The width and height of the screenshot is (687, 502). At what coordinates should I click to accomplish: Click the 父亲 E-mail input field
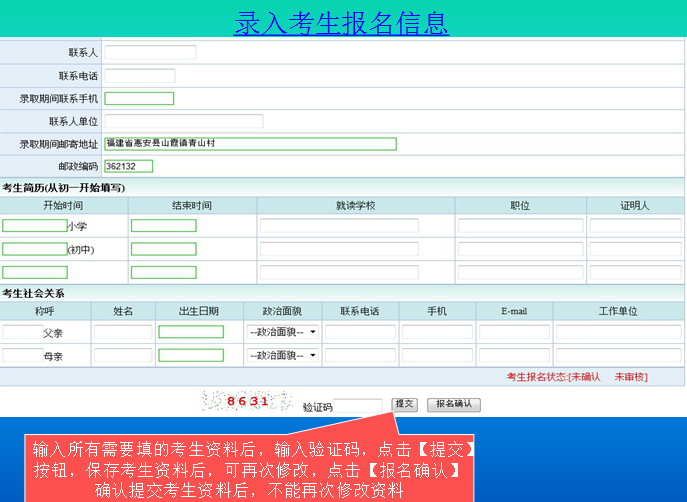[514, 332]
